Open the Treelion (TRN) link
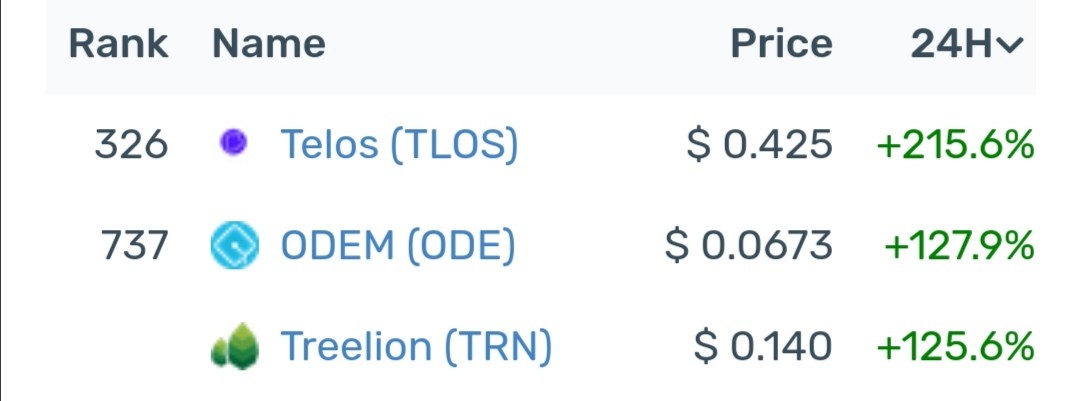This screenshot has height=401, width=1080. click(416, 347)
